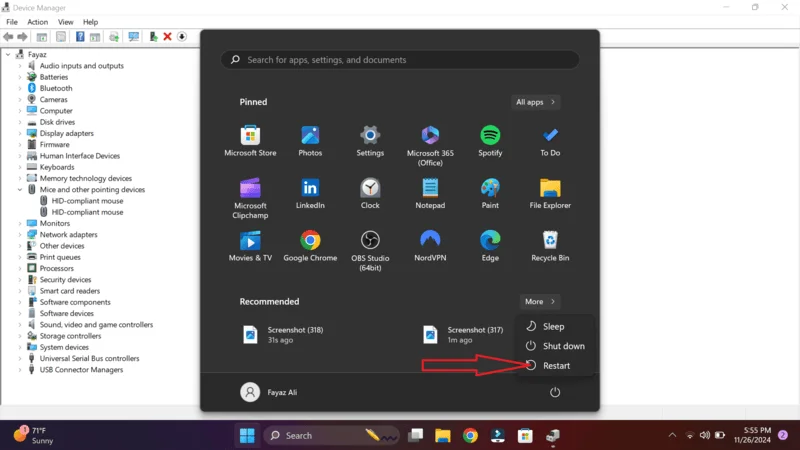Image resolution: width=800 pixels, height=450 pixels.
Task: Launch Spotify from pinned apps
Action: point(490,141)
